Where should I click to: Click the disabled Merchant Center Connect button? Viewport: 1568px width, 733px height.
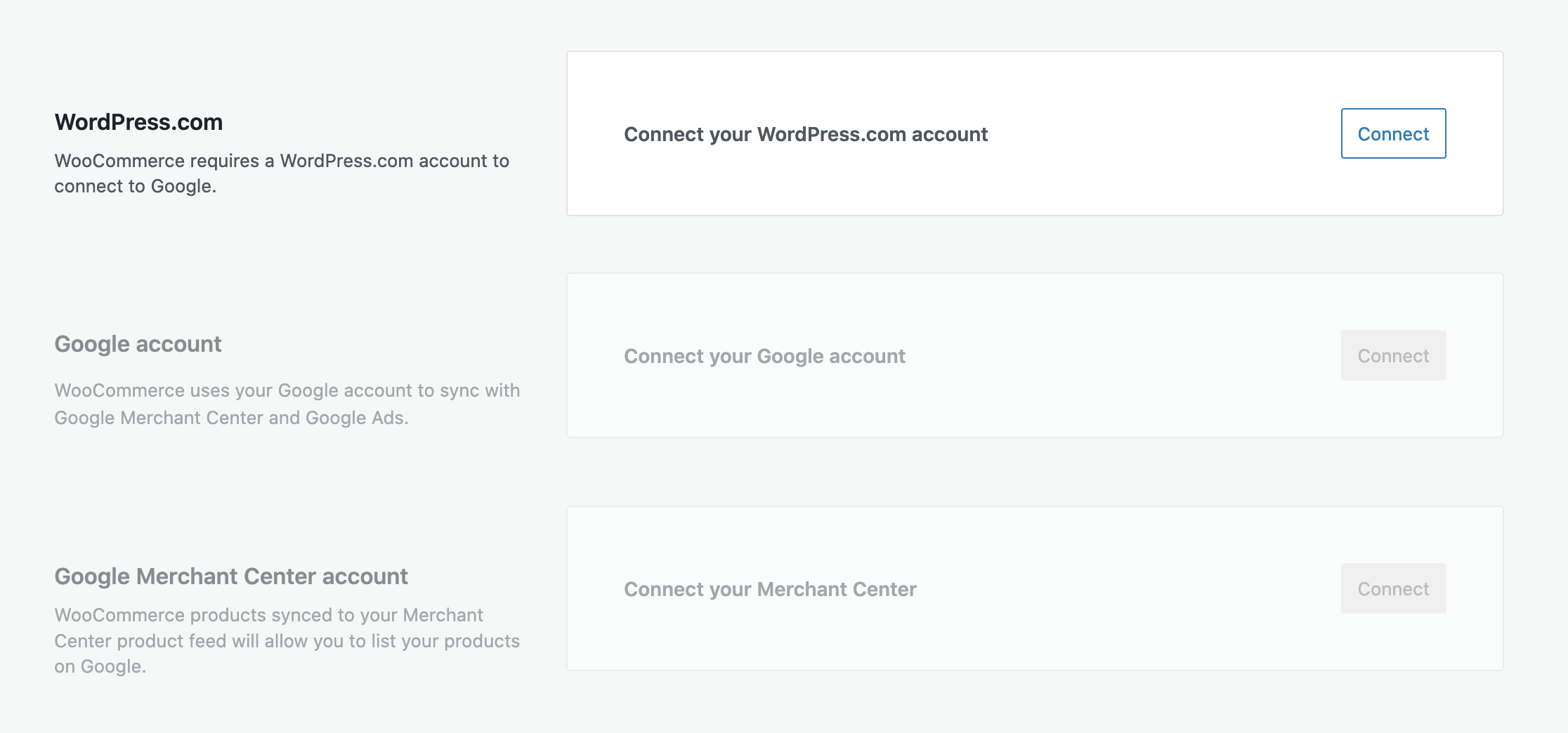[x=1393, y=588]
